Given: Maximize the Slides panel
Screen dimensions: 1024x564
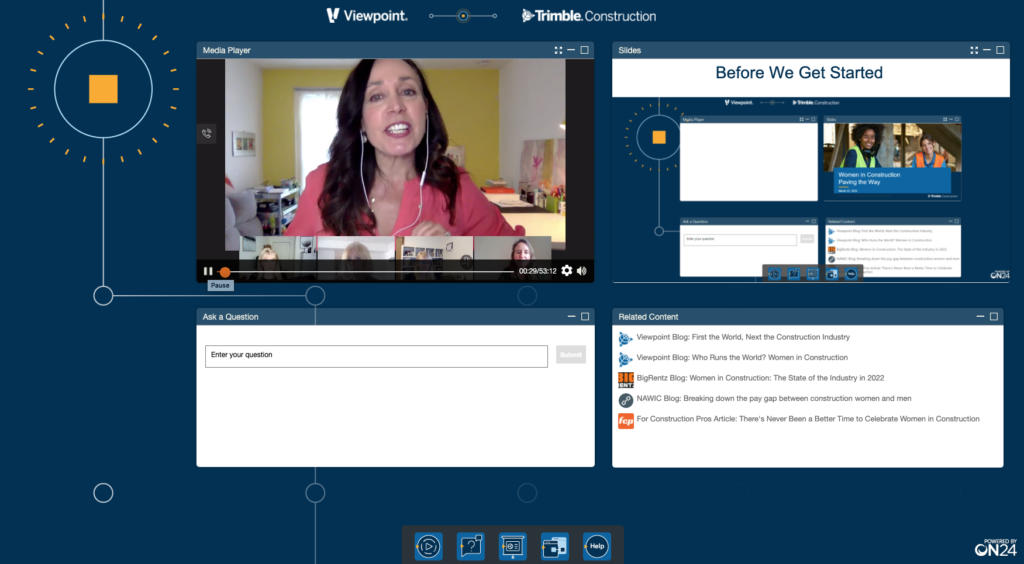Looking at the screenshot, I should coord(1000,50).
